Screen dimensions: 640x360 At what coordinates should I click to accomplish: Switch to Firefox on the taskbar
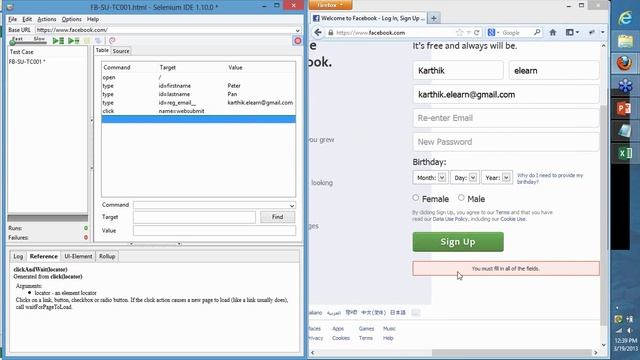click(624, 64)
